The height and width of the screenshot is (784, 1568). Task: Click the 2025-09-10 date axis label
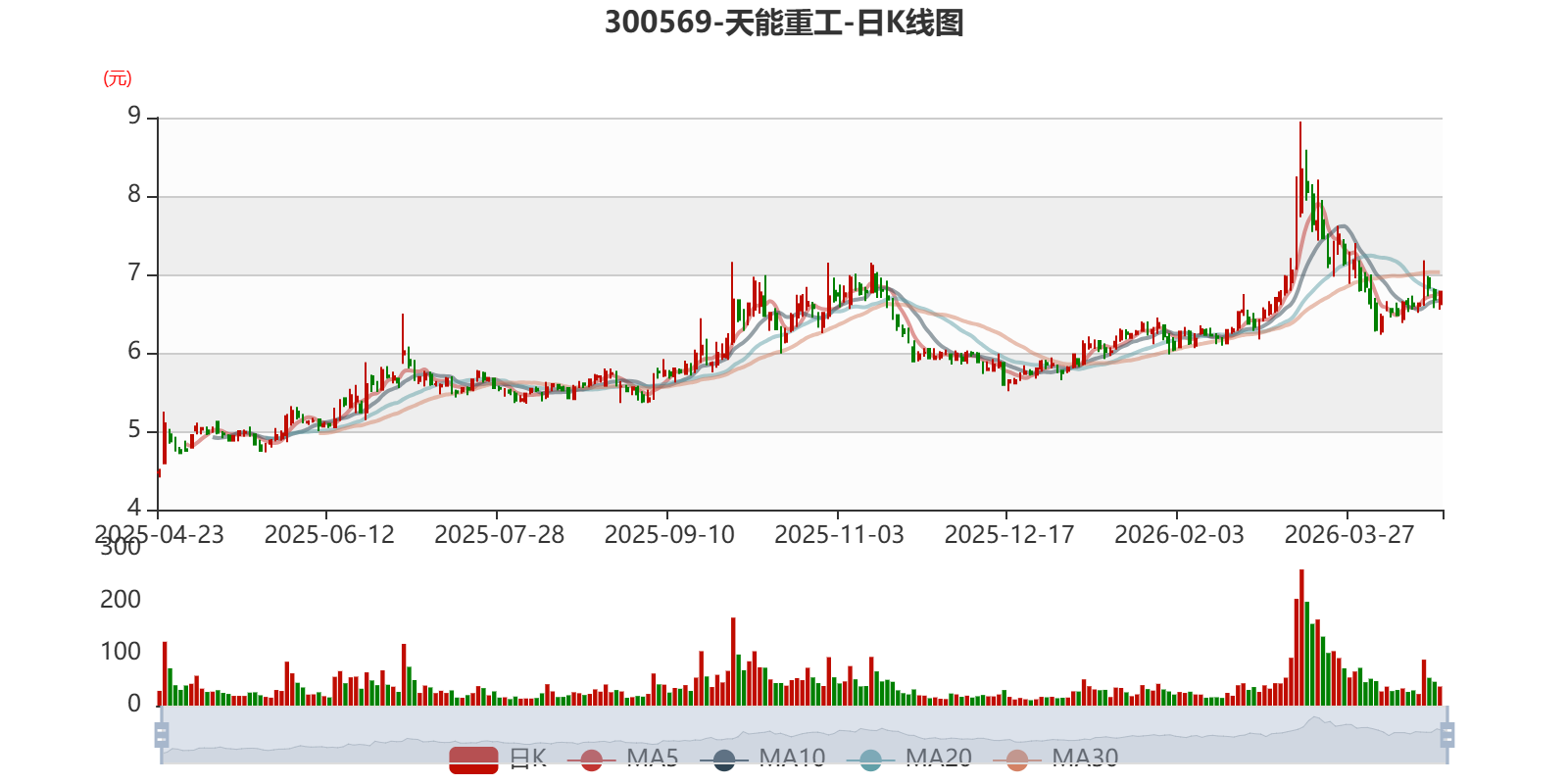tap(669, 535)
